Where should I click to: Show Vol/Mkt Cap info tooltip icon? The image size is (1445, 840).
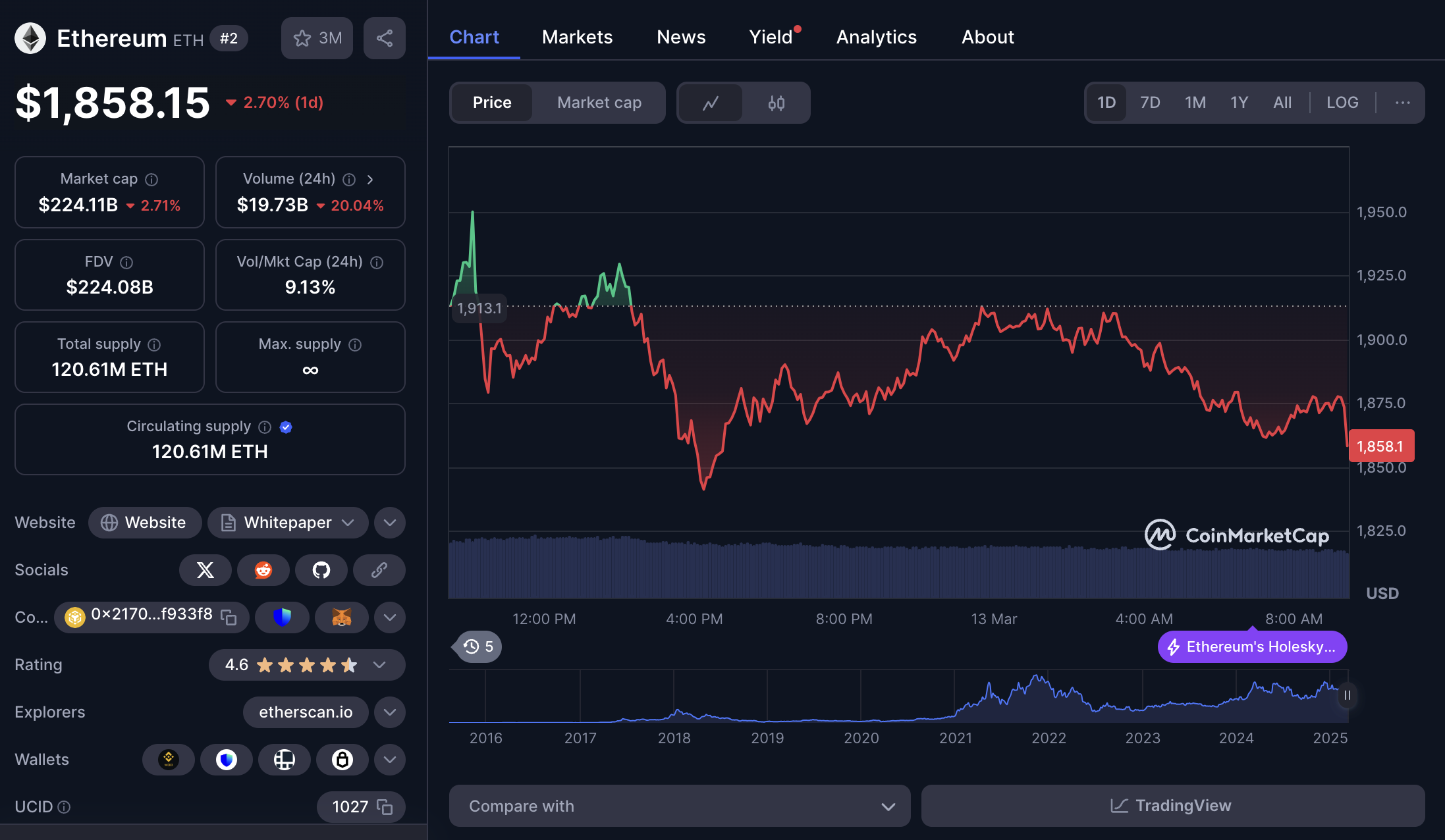point(377,263)
